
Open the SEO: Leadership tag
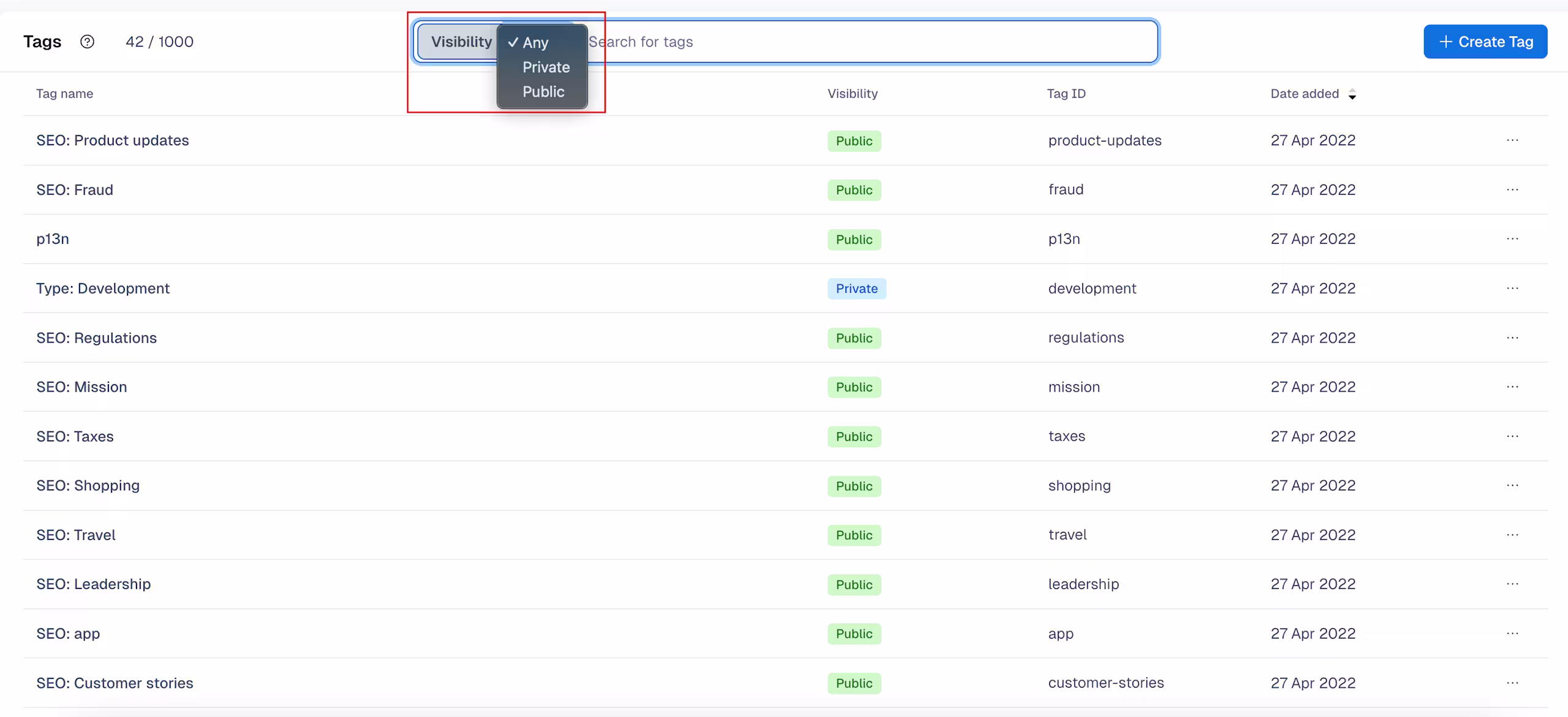pos(93,584)
